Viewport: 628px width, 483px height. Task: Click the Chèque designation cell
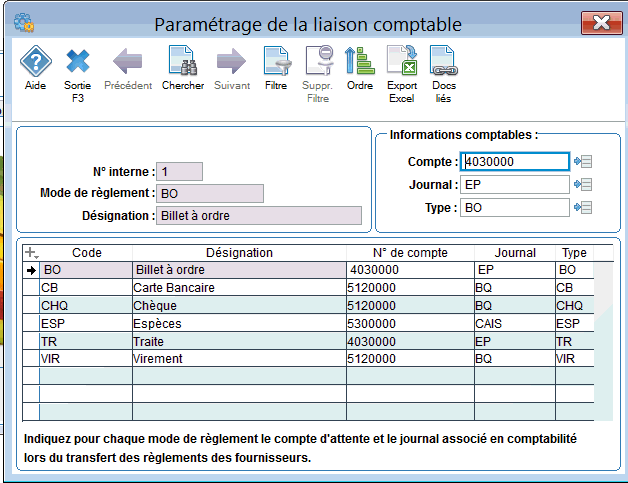pos(239,306)
